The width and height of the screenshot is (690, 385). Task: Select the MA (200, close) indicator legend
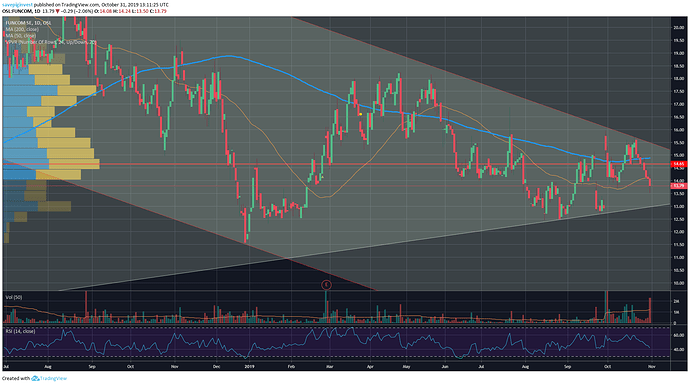coord(22,29)
